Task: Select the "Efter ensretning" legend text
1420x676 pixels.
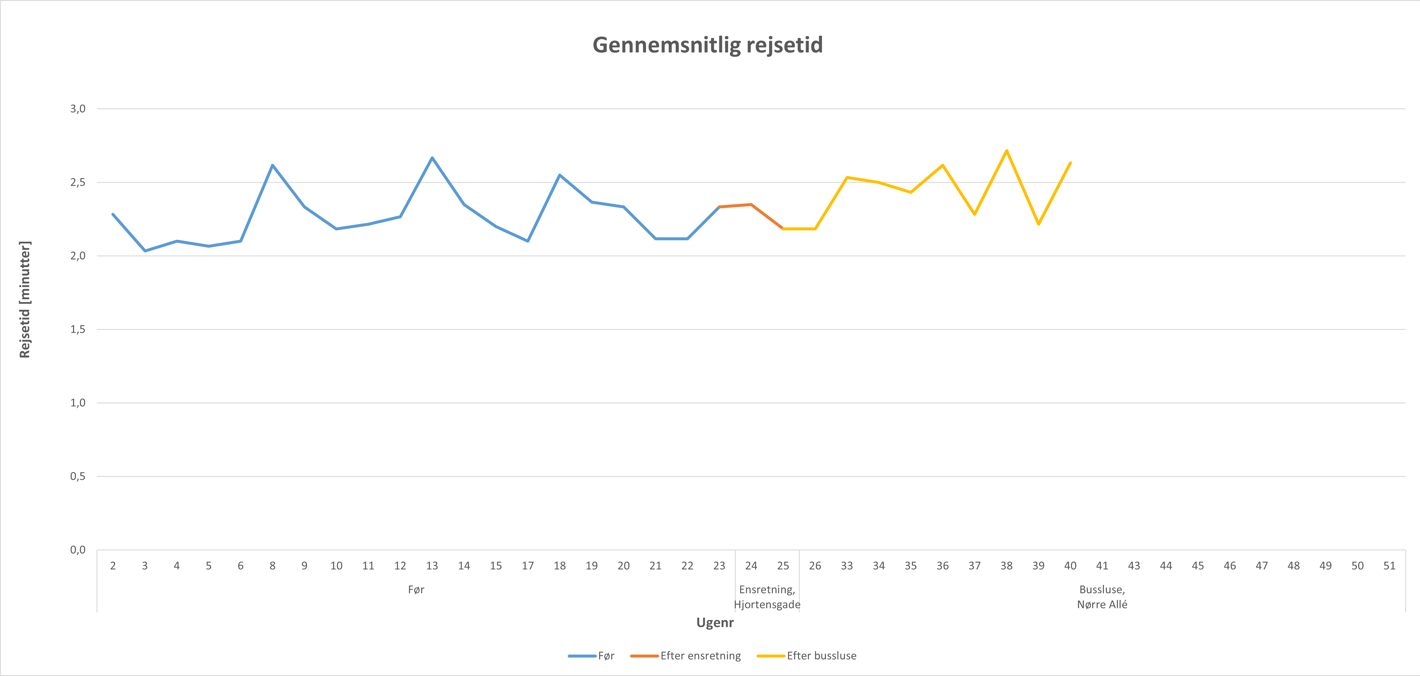Action: (700, 656)
